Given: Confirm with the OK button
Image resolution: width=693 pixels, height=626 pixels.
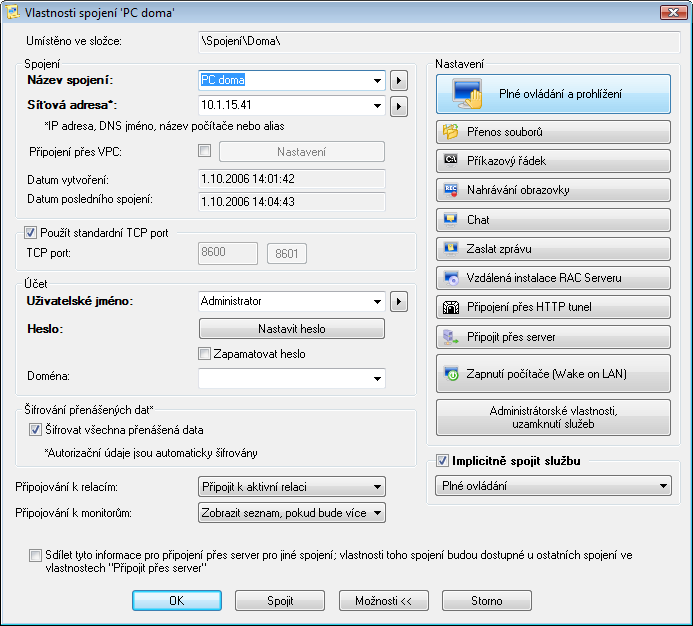Looking at the screenshot, I should pyautogui.click(x=177, y=600).
